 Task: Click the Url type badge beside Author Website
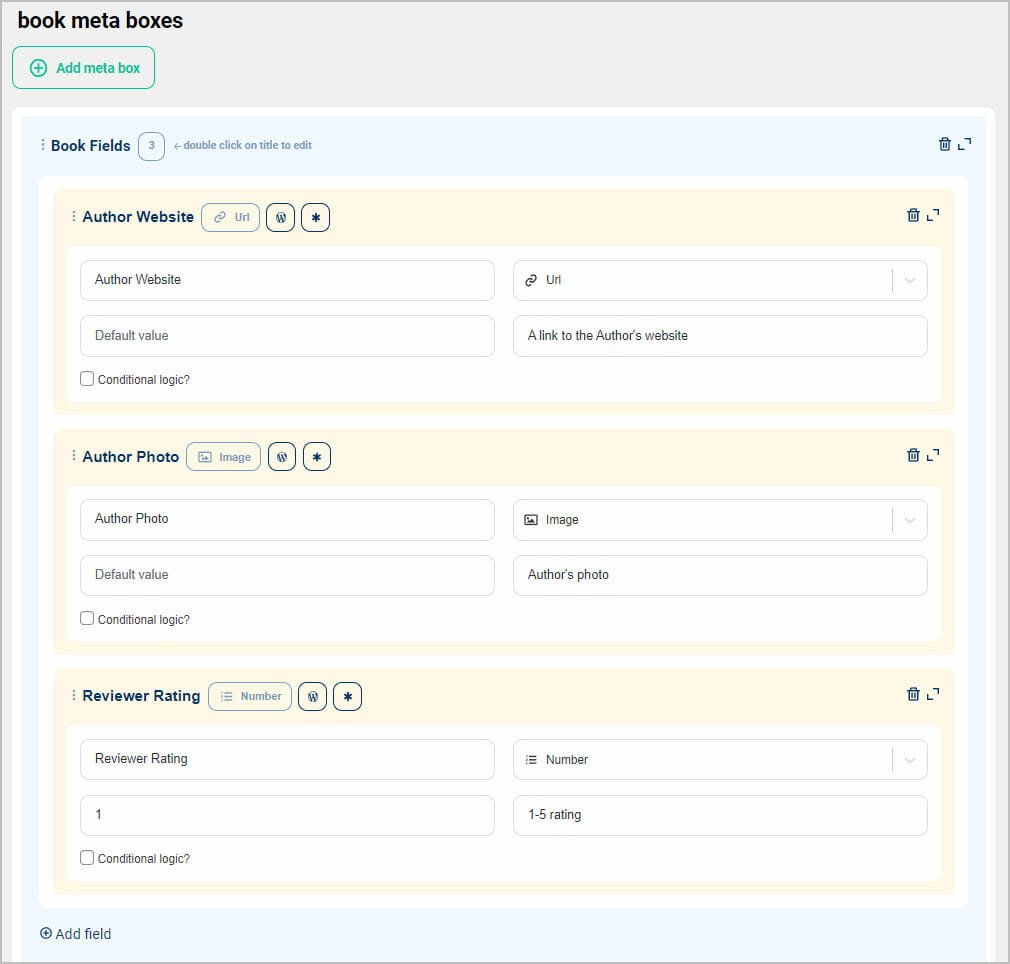tap(230, 217)
